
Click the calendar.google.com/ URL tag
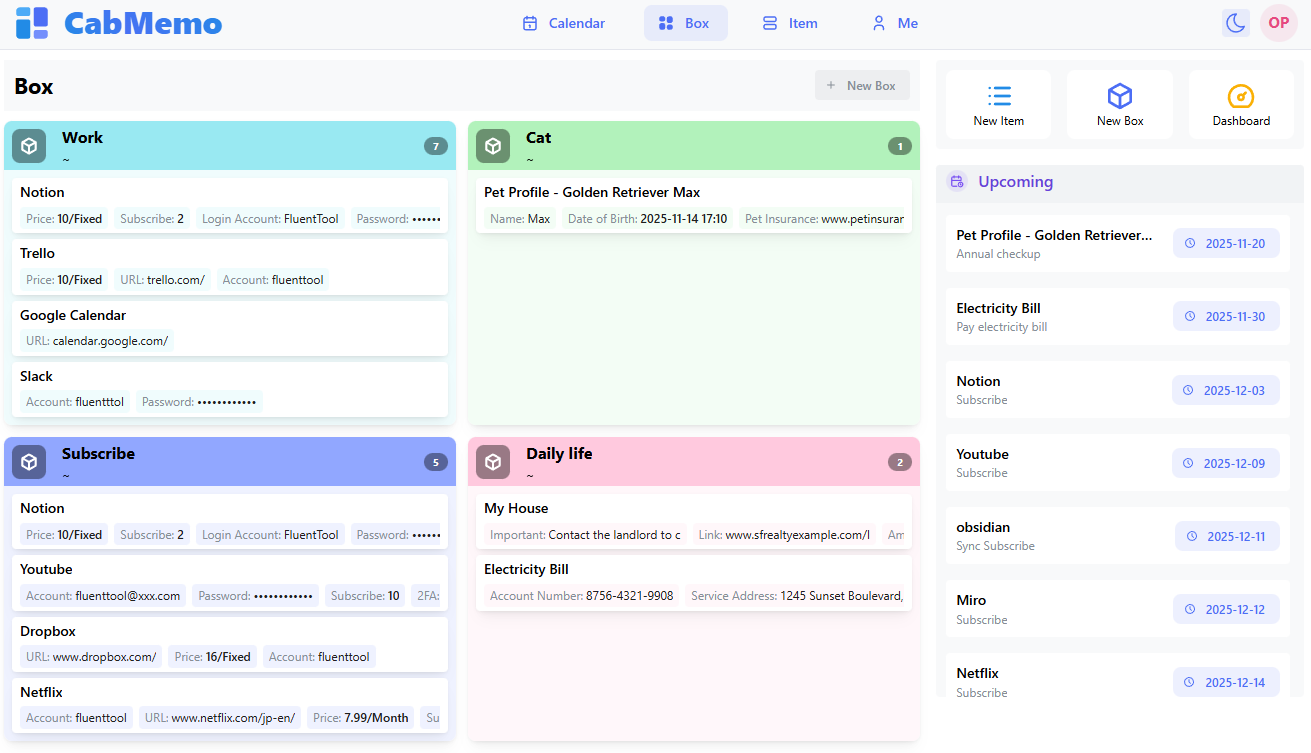coord(97,341)
